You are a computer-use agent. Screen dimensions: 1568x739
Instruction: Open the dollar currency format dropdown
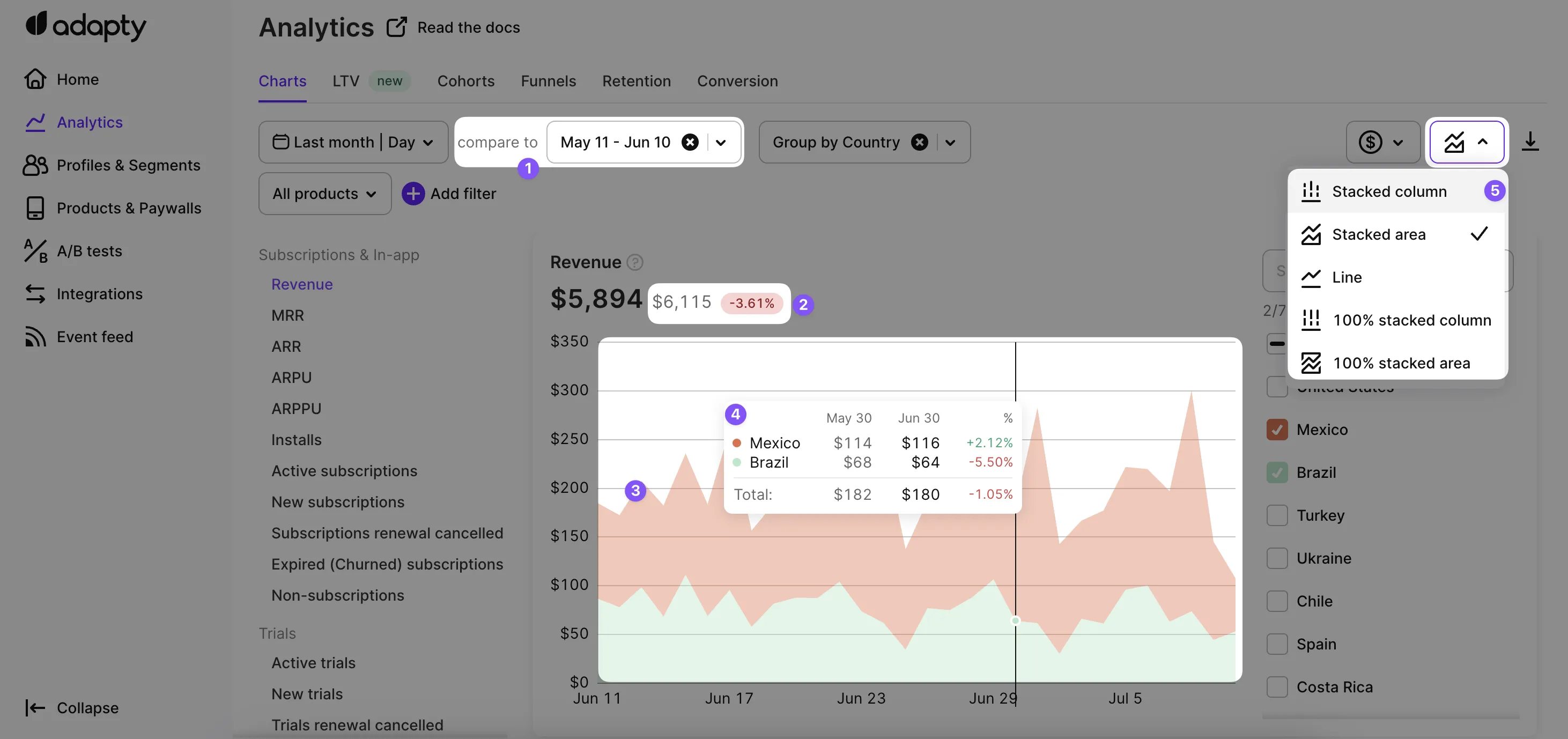[x=1382, y=142]
